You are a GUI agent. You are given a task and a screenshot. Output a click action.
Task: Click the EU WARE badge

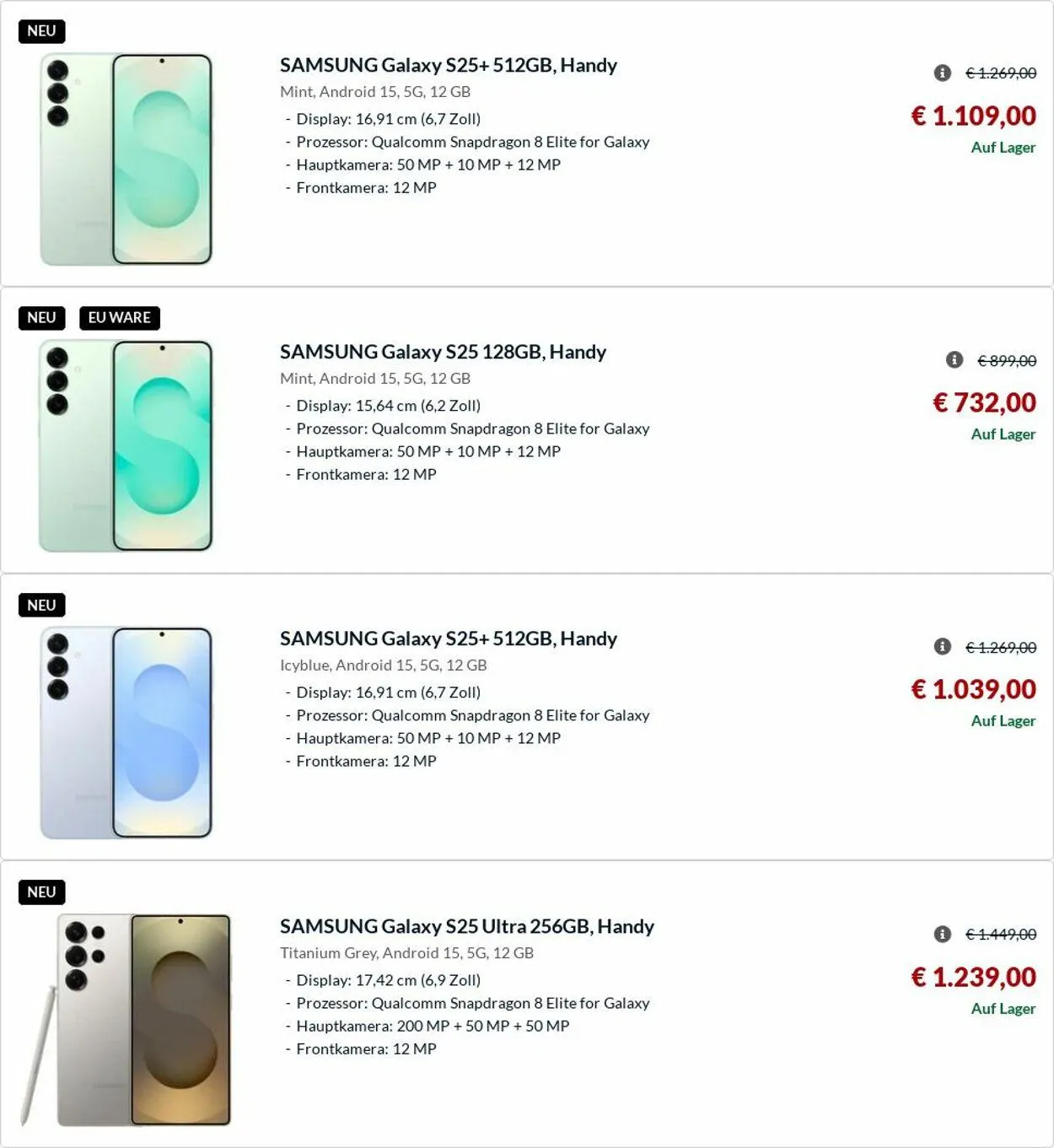pyautogui.click(x=119, y=318)
